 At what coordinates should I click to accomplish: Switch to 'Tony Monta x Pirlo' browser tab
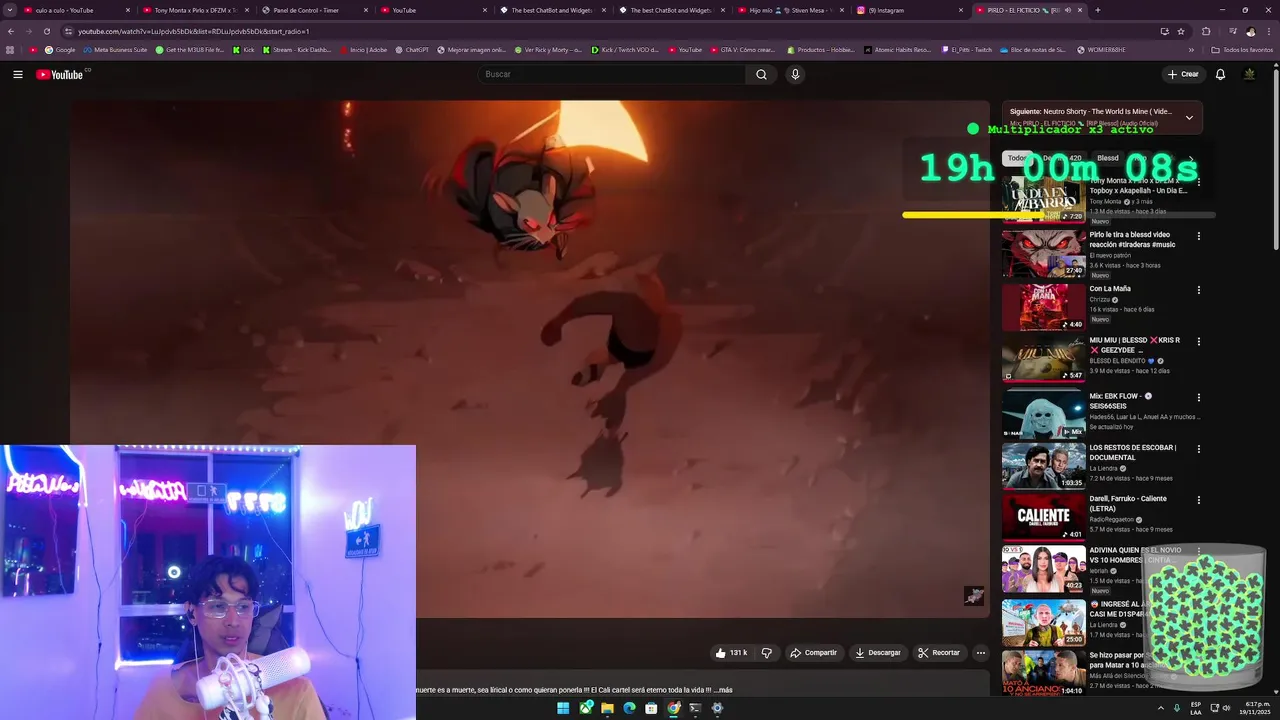click(193, 10)
